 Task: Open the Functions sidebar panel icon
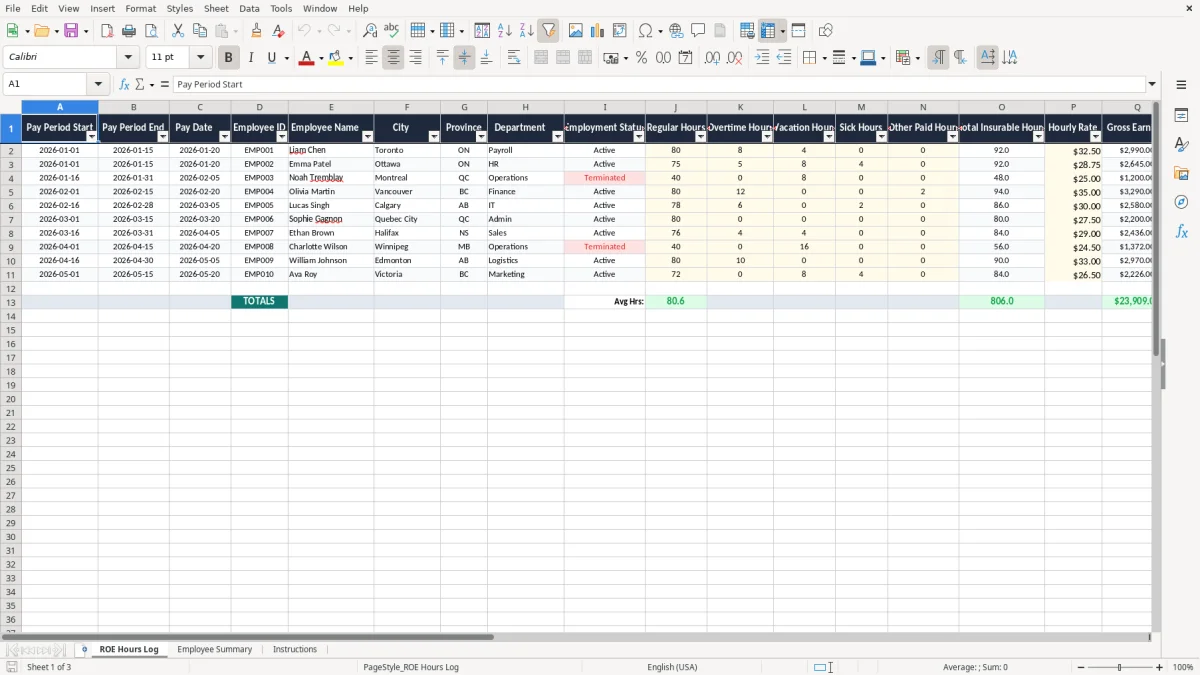[1181, 231]
